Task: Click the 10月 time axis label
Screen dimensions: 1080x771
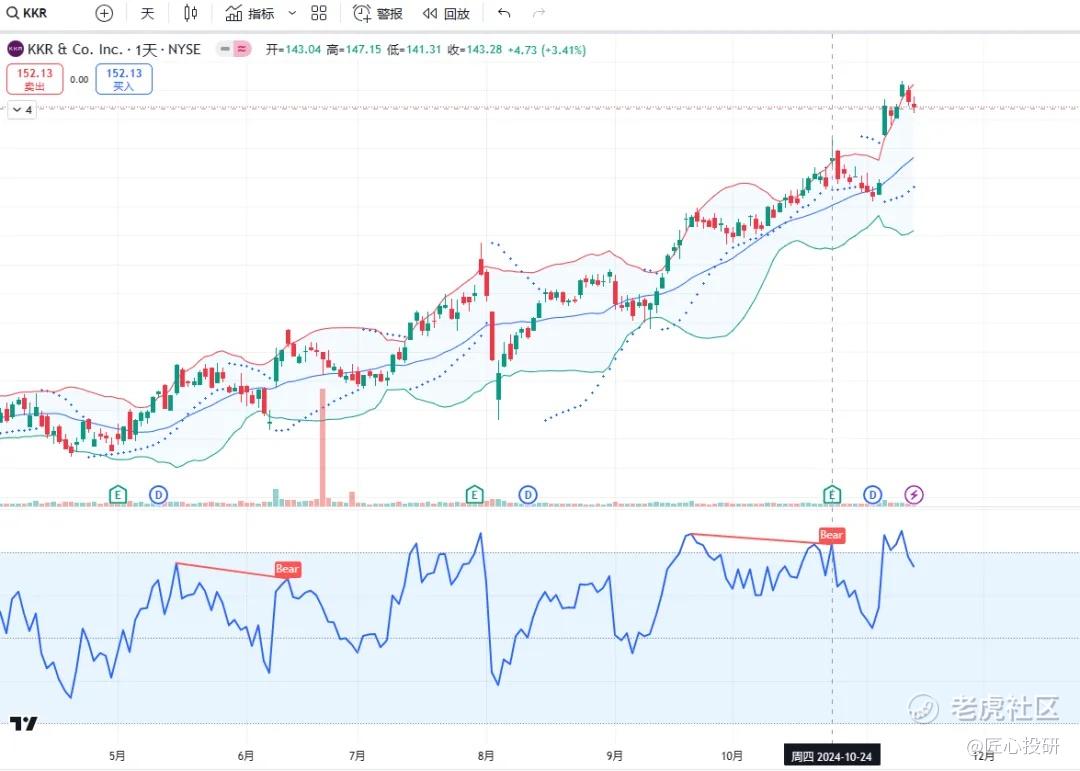Action: 731,756
